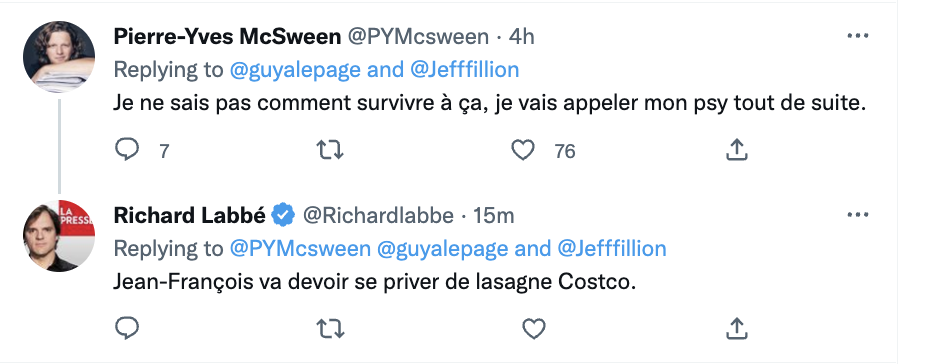Open more options for Pierre-Yves McSween's tweet
Image resolution: width=930 pixels, height=364 pixels.
click(858, 36)
